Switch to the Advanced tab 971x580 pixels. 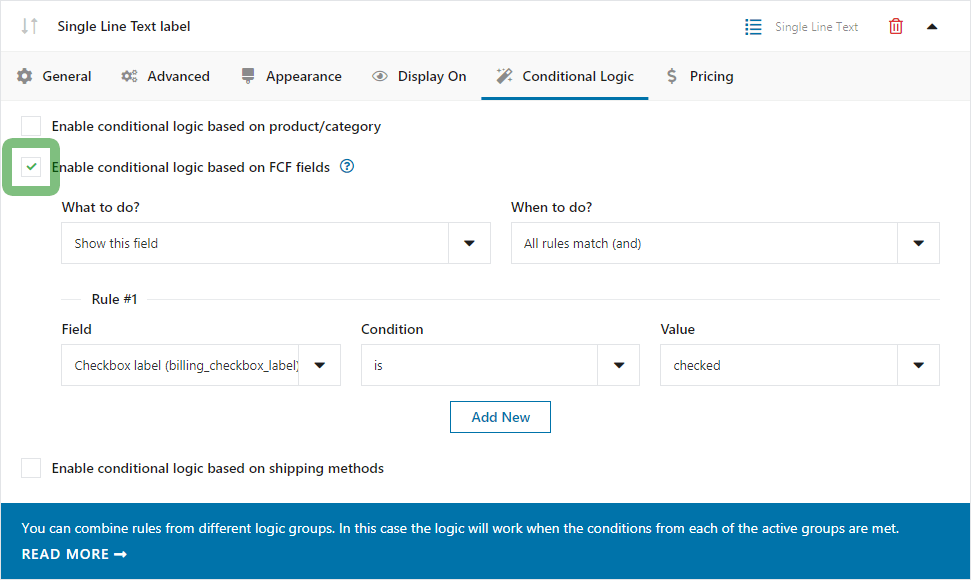tap(165, 76)
